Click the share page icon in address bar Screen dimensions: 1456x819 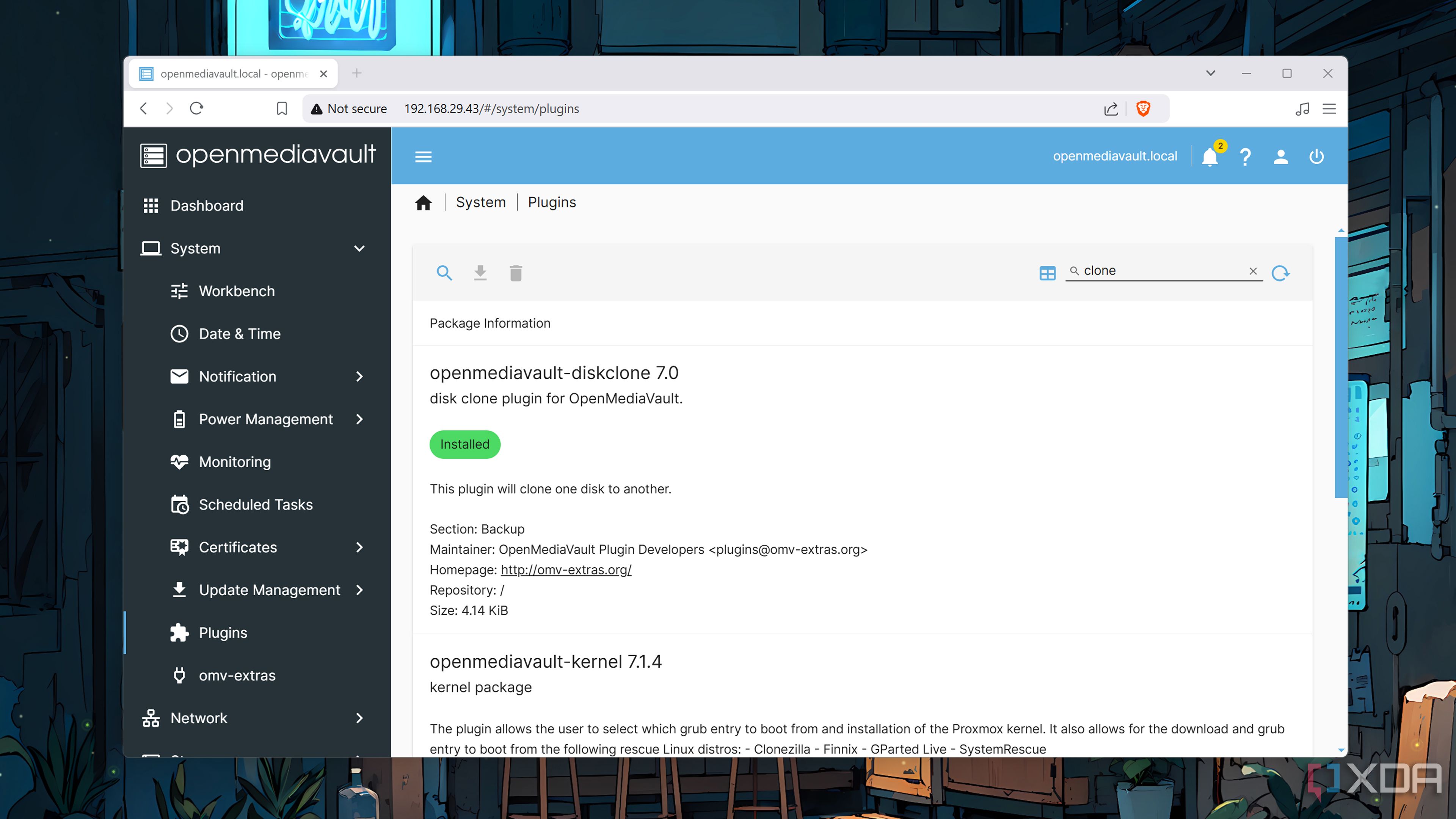(1111, 108)
